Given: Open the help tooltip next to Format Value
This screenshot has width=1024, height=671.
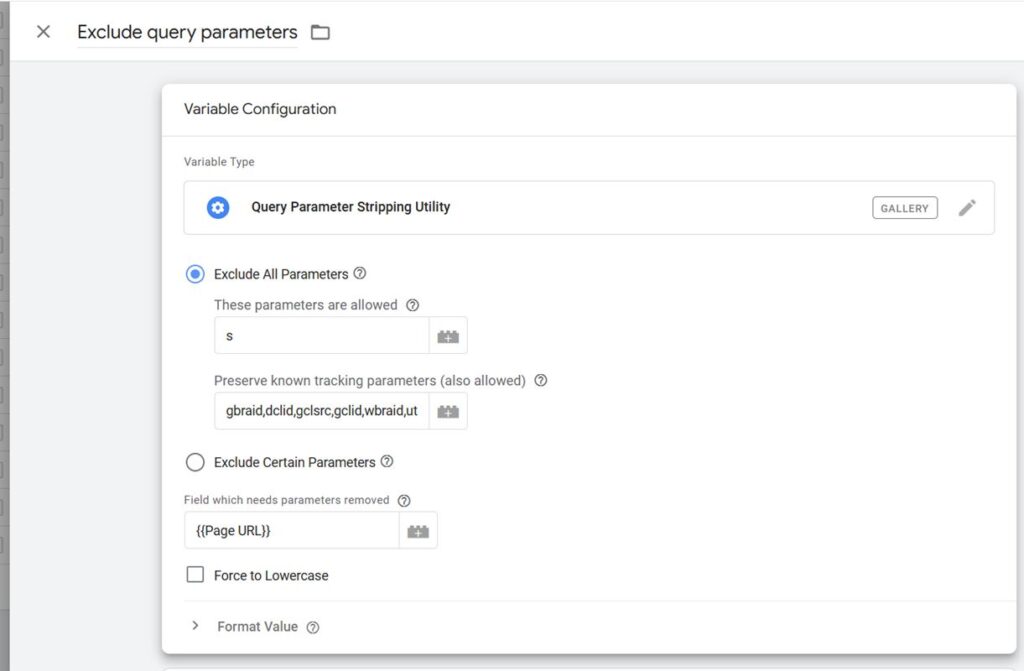Looking at the screenshot, I should coord(313,627).
